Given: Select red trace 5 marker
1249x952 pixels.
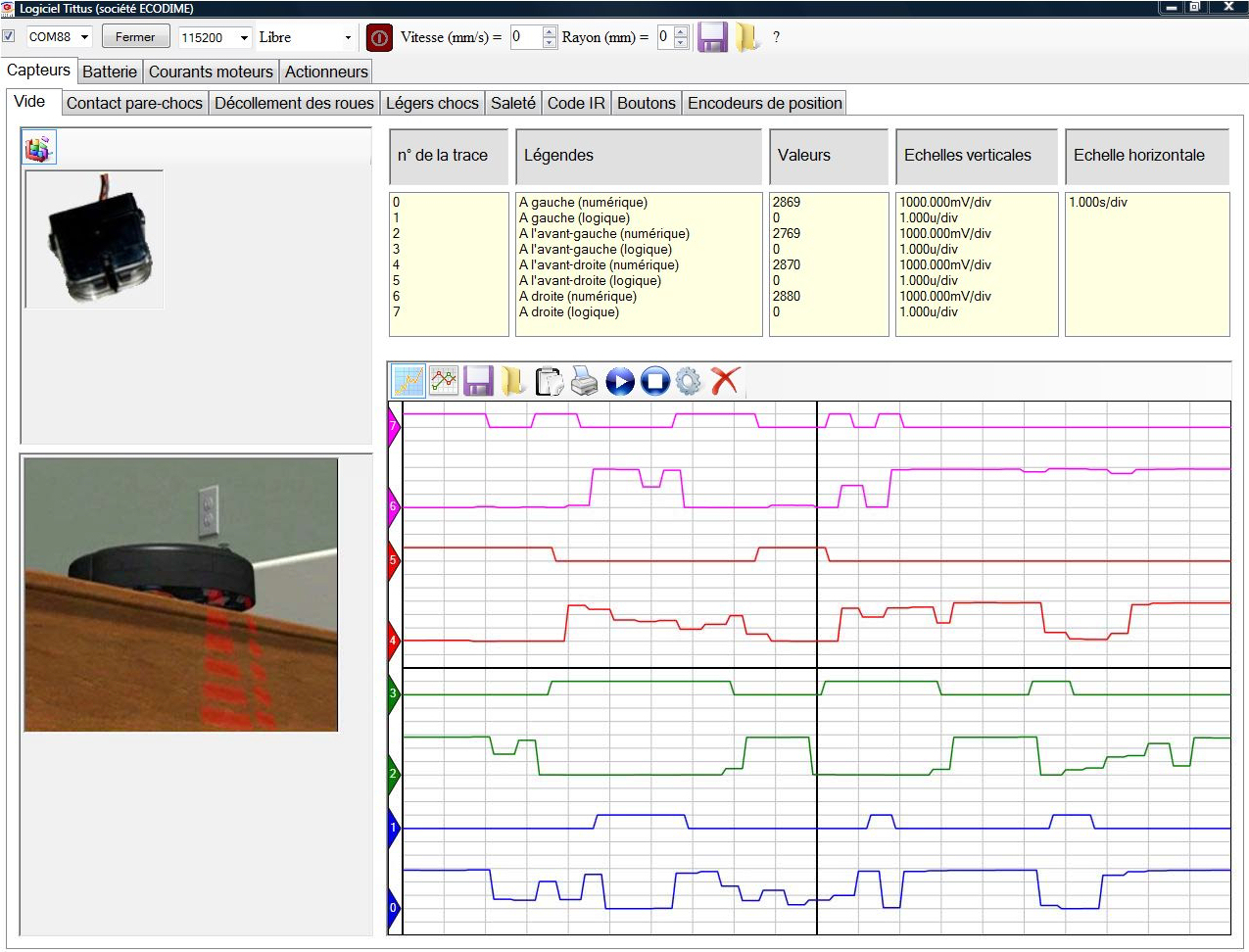Looking at the screenshot, I should (394, 561).
